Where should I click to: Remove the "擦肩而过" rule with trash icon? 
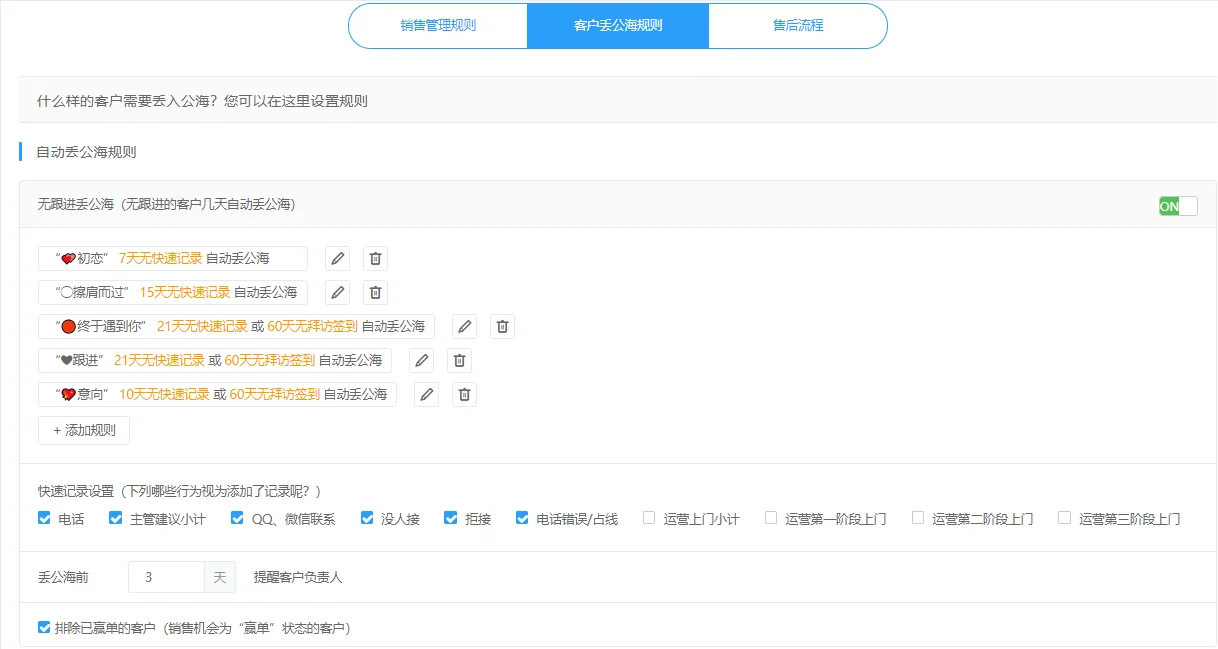(375, 292)
